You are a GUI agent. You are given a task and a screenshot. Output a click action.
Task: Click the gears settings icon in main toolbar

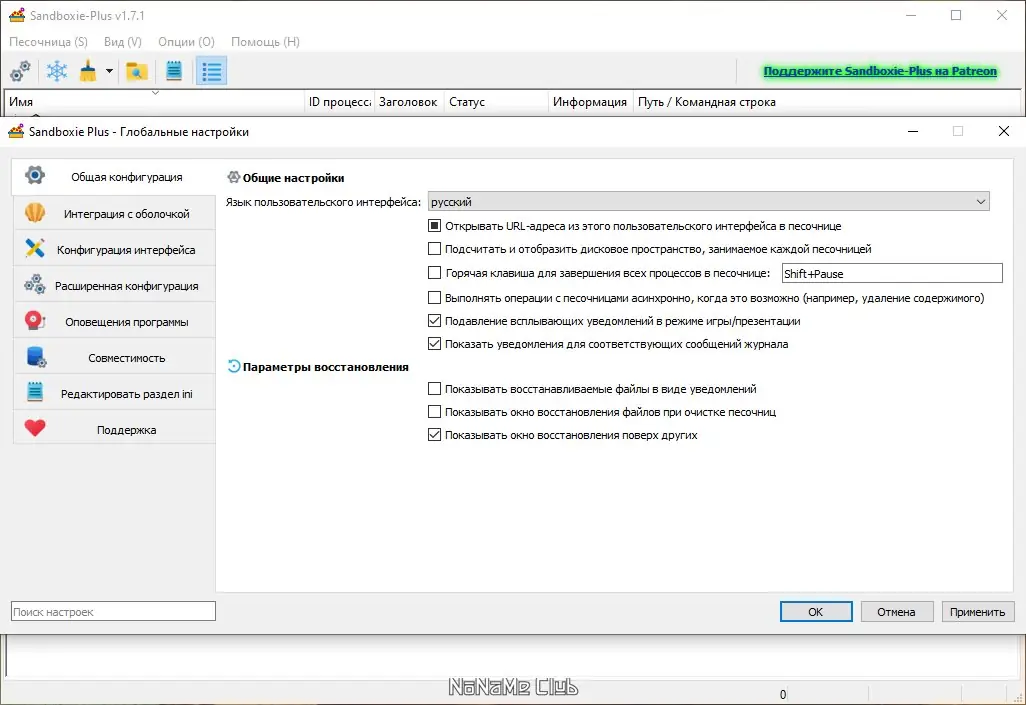click(20, 71)
